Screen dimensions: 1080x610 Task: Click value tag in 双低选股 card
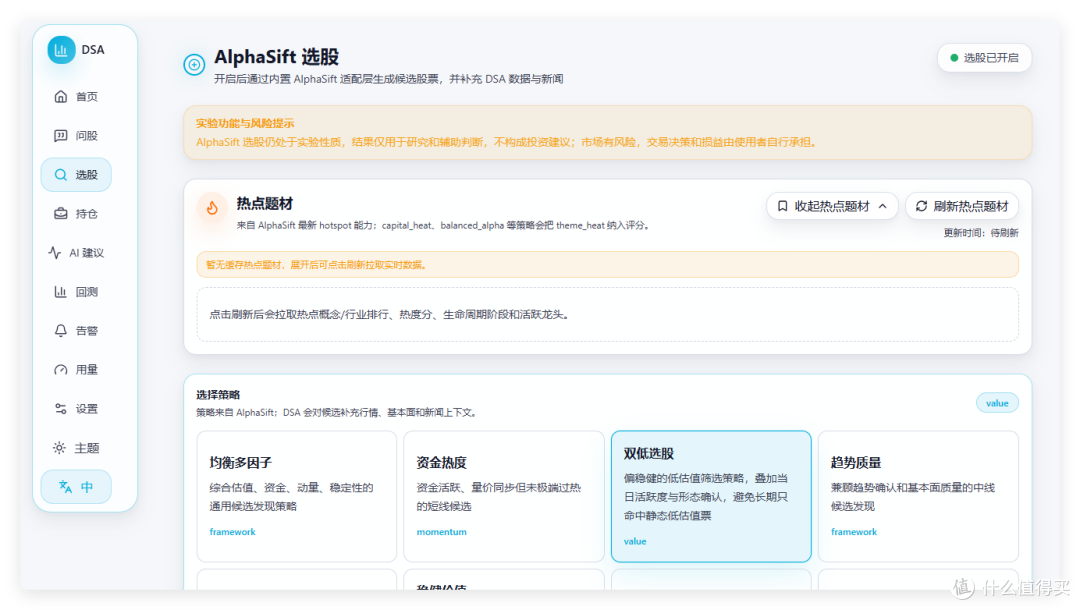[x=635, y=541]
